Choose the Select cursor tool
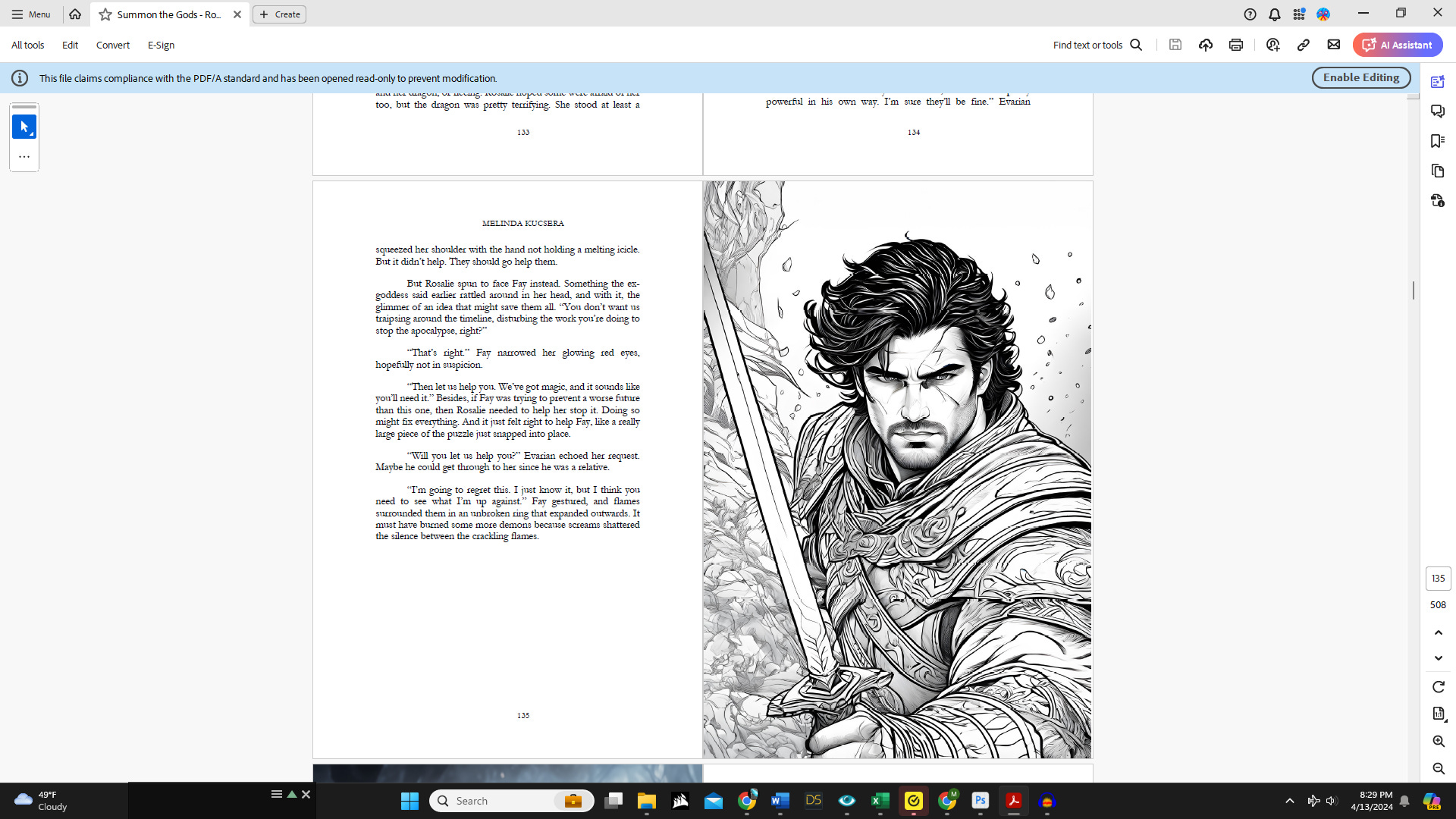This screenshot has height=819, width=1456. (24, 127)
